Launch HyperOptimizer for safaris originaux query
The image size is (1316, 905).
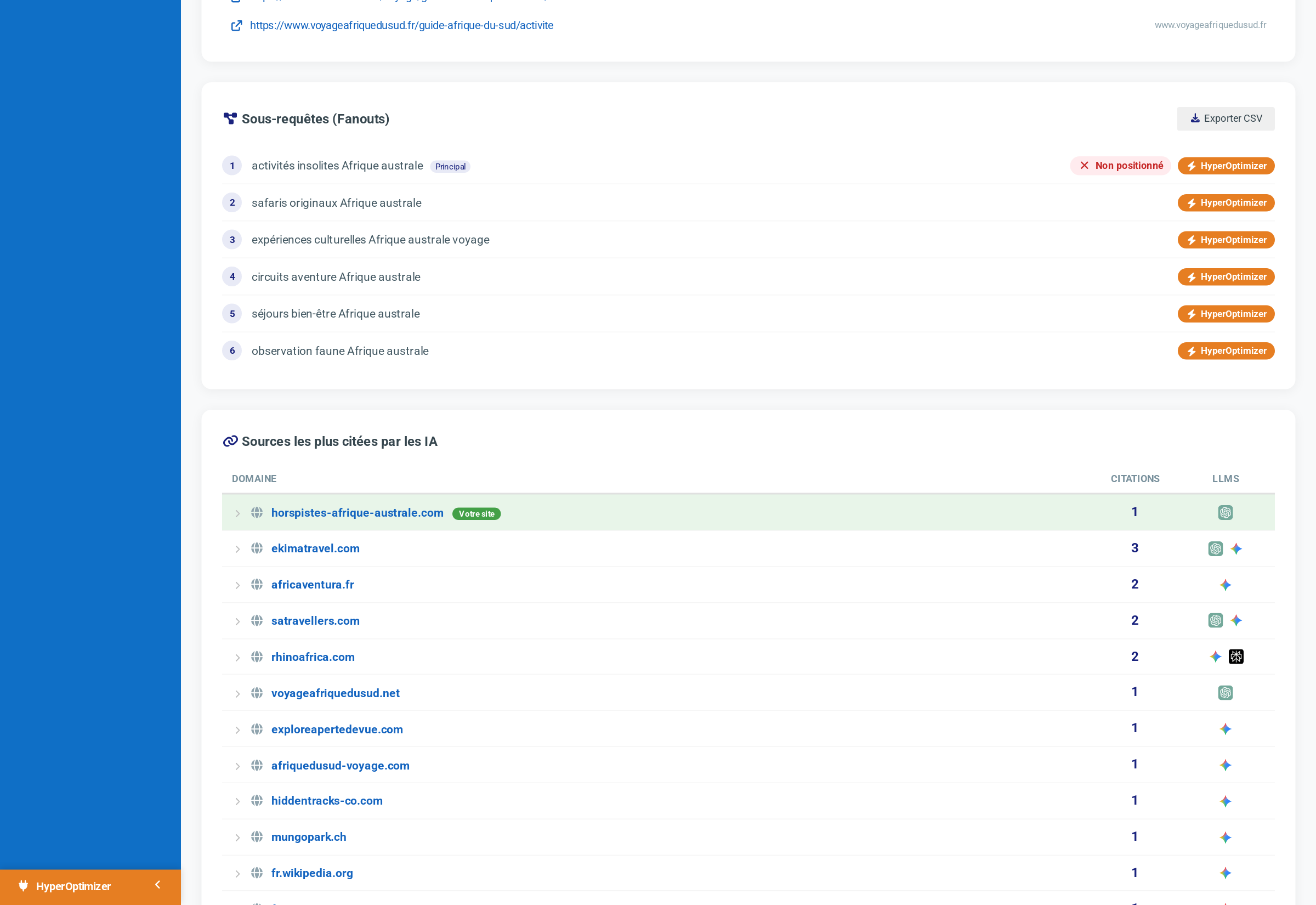[1226, 203]
